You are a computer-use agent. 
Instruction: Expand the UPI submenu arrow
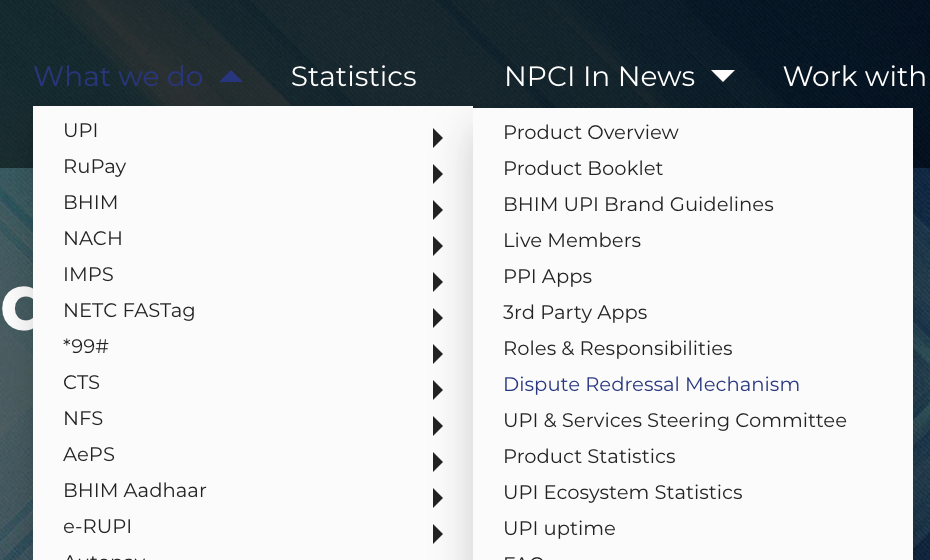click(437, 138)
